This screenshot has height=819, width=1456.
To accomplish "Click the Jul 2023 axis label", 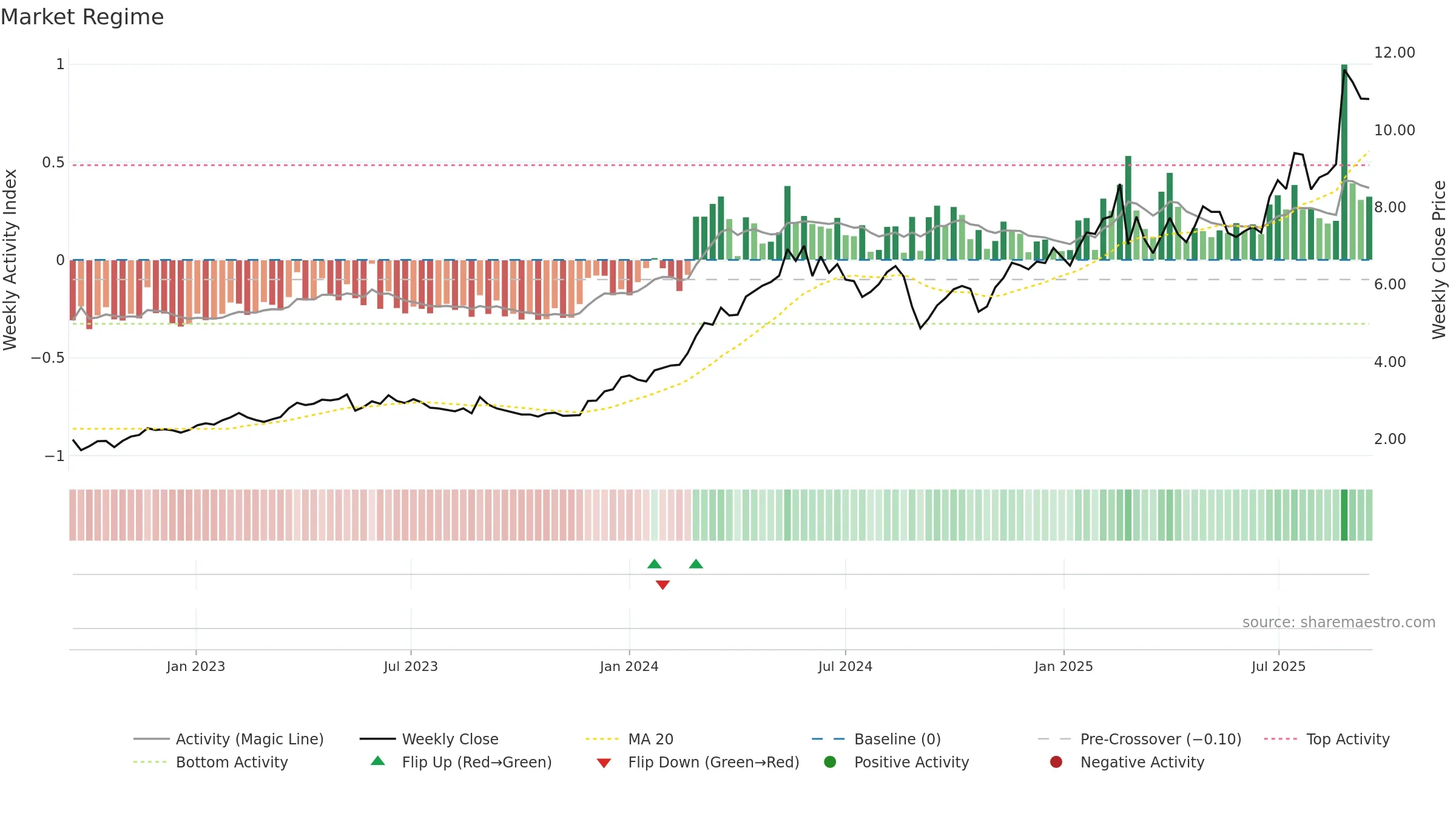I will click(x=411, y=667).
